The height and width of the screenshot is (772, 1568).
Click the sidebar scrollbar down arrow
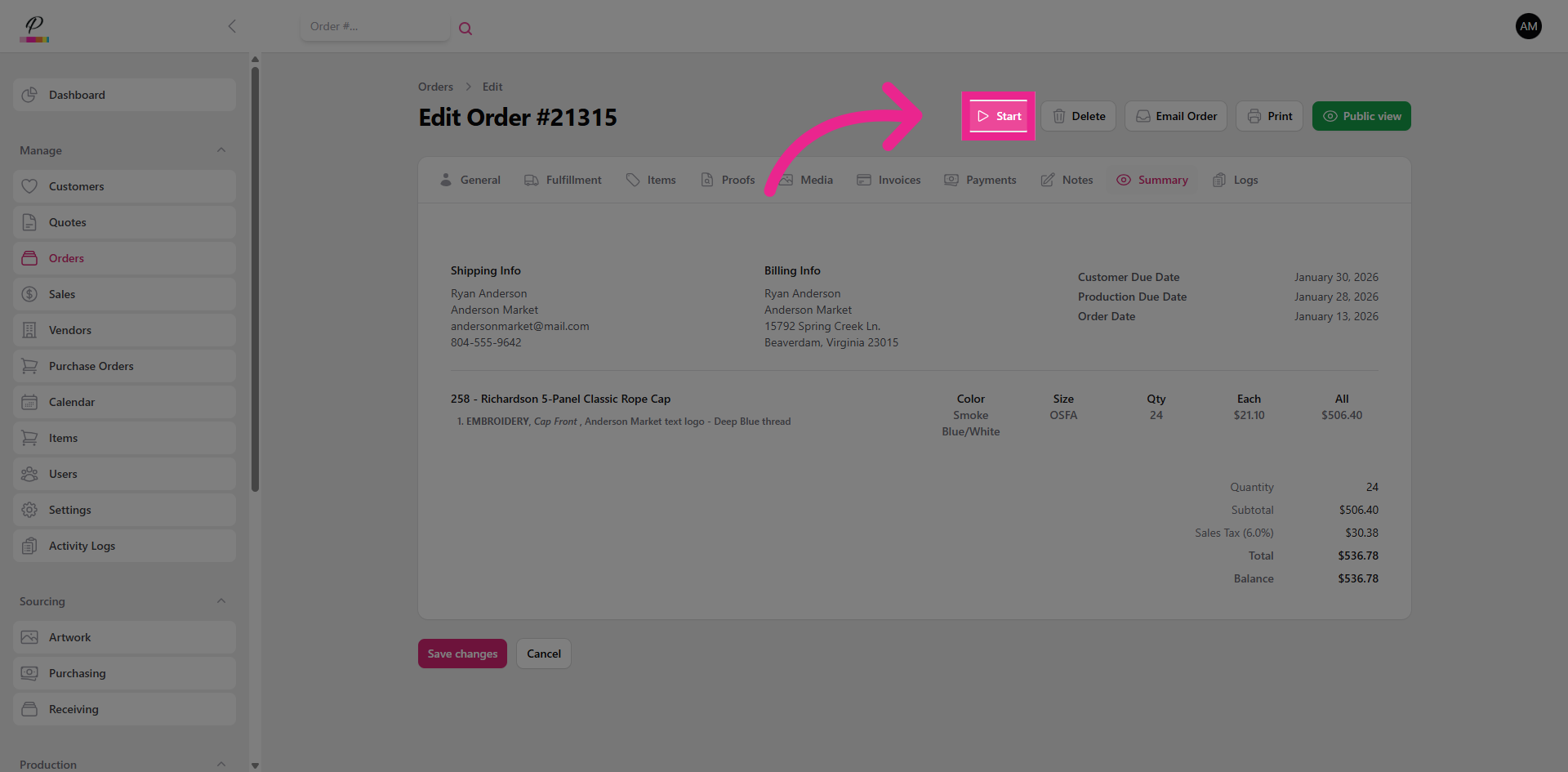click(x=255, y=765)
